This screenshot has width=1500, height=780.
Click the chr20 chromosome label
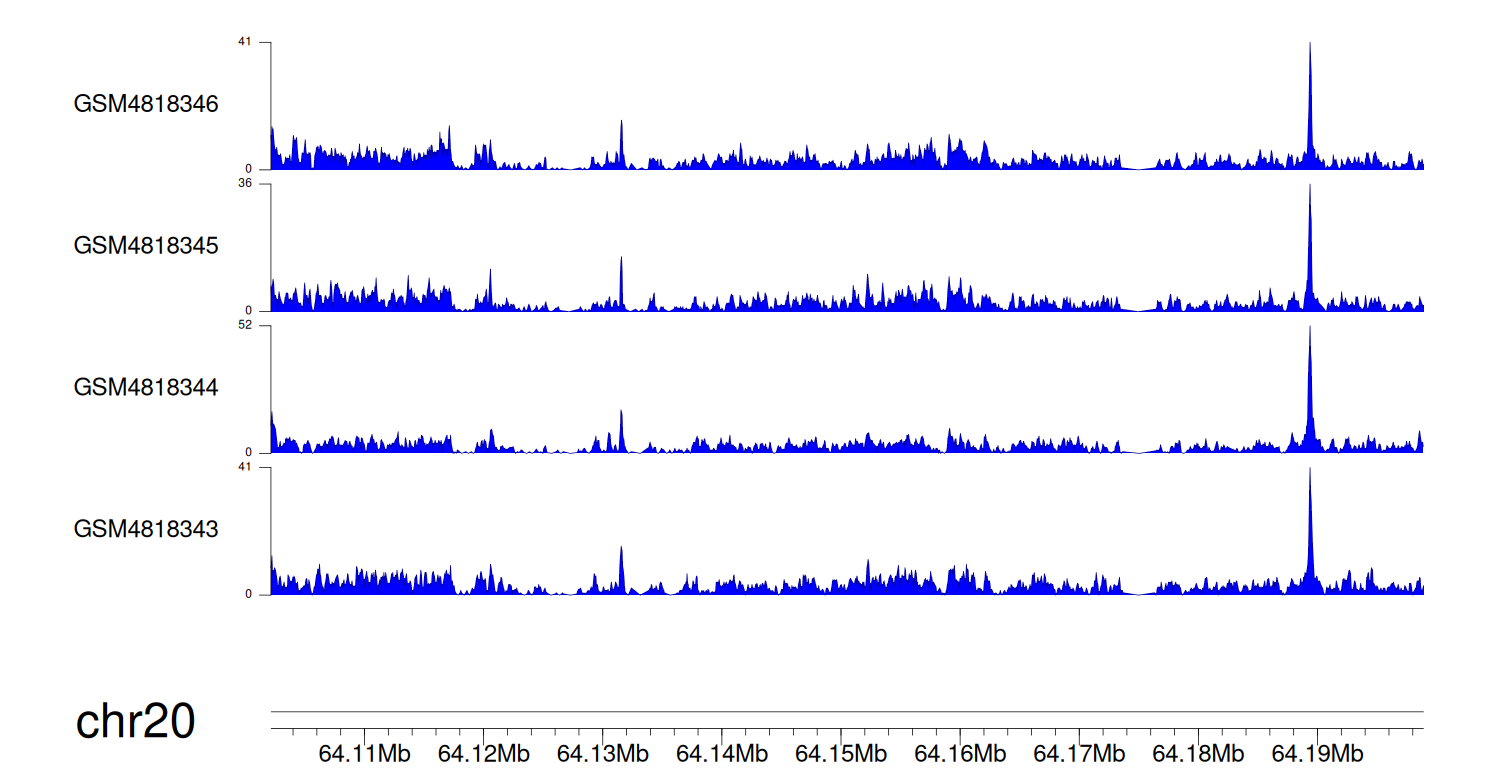coord(135,722)
